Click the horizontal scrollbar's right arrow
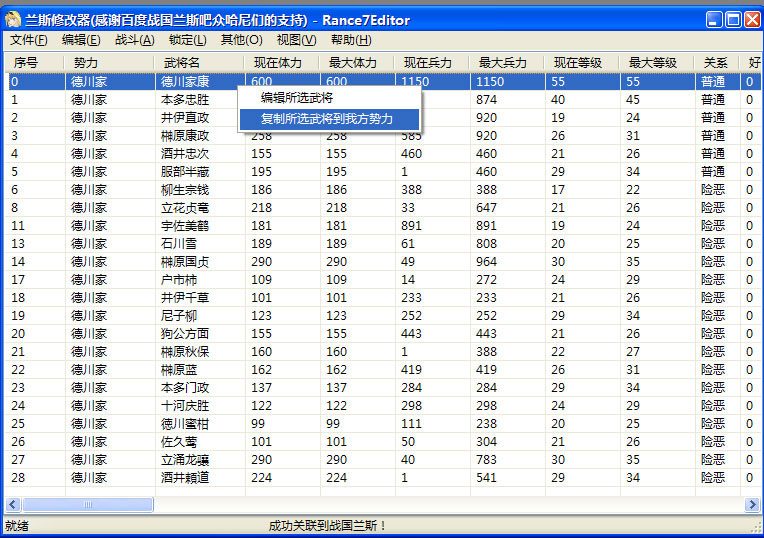 point(752,505)
